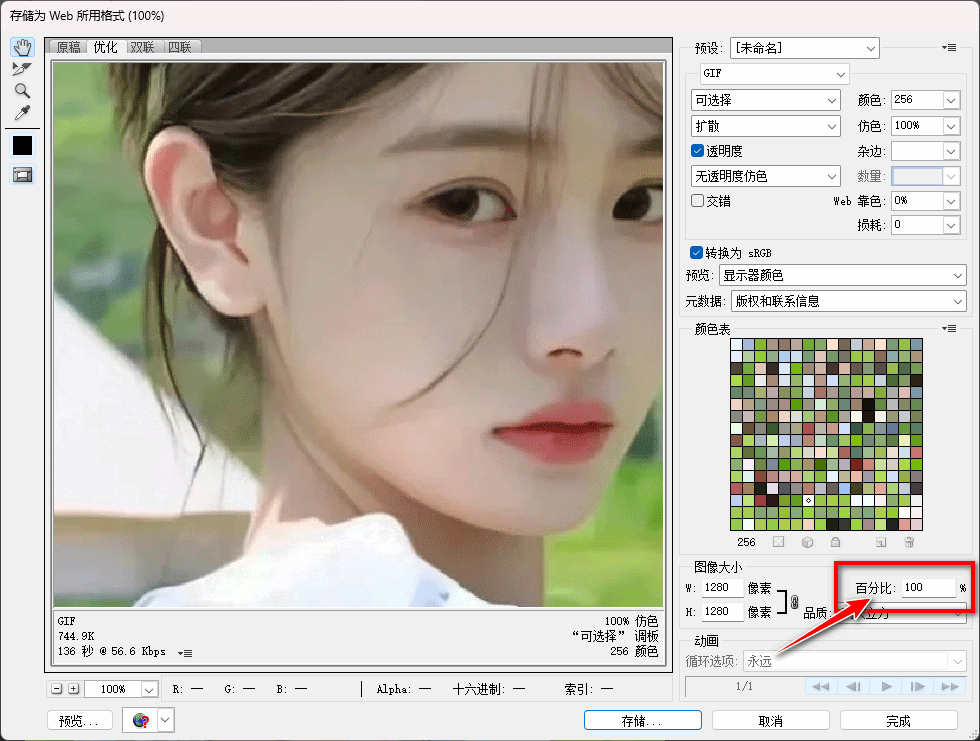Click the black eyedropper color swatch
This screenshot has height=741, width=980.
(22, 145)
